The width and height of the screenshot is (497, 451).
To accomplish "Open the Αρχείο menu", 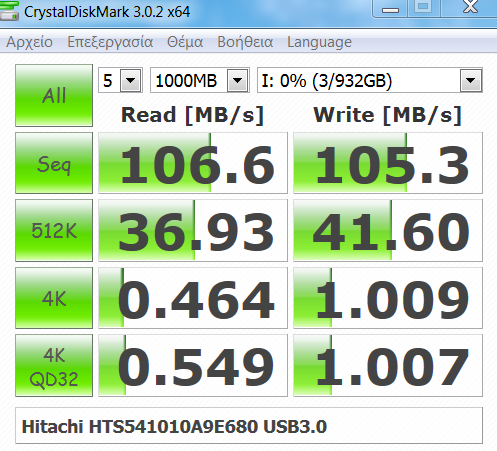I will click(29, 42).
